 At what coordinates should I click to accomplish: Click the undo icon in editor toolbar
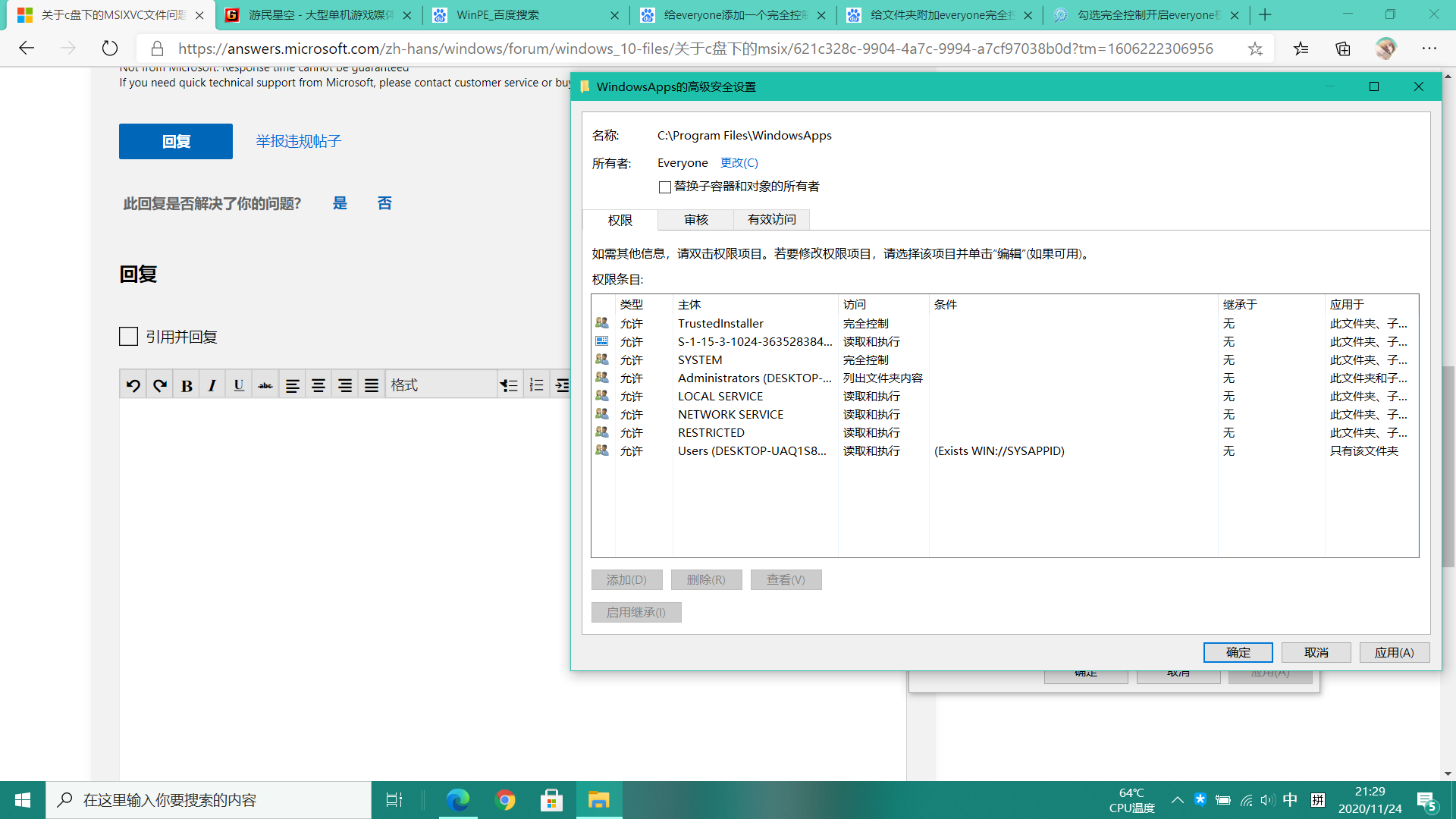click(x=133, y=385)
